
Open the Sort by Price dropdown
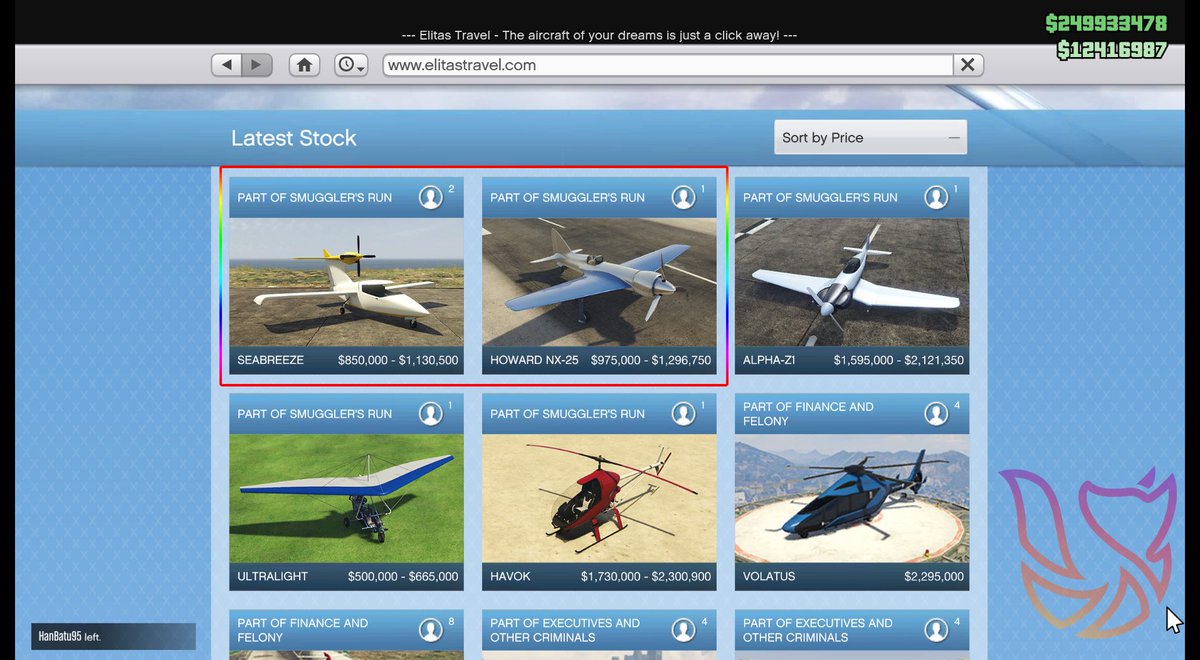coord(870,138)
